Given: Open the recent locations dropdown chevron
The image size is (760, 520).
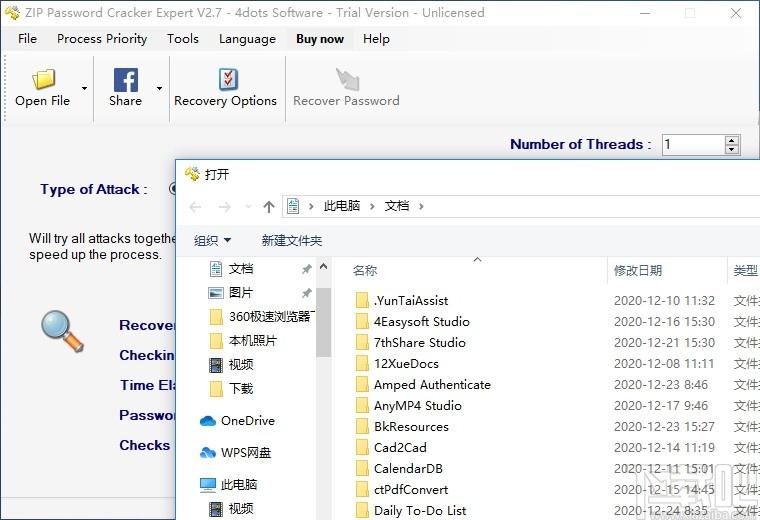Looking at the screenshot, I should [x=248, y=207].
